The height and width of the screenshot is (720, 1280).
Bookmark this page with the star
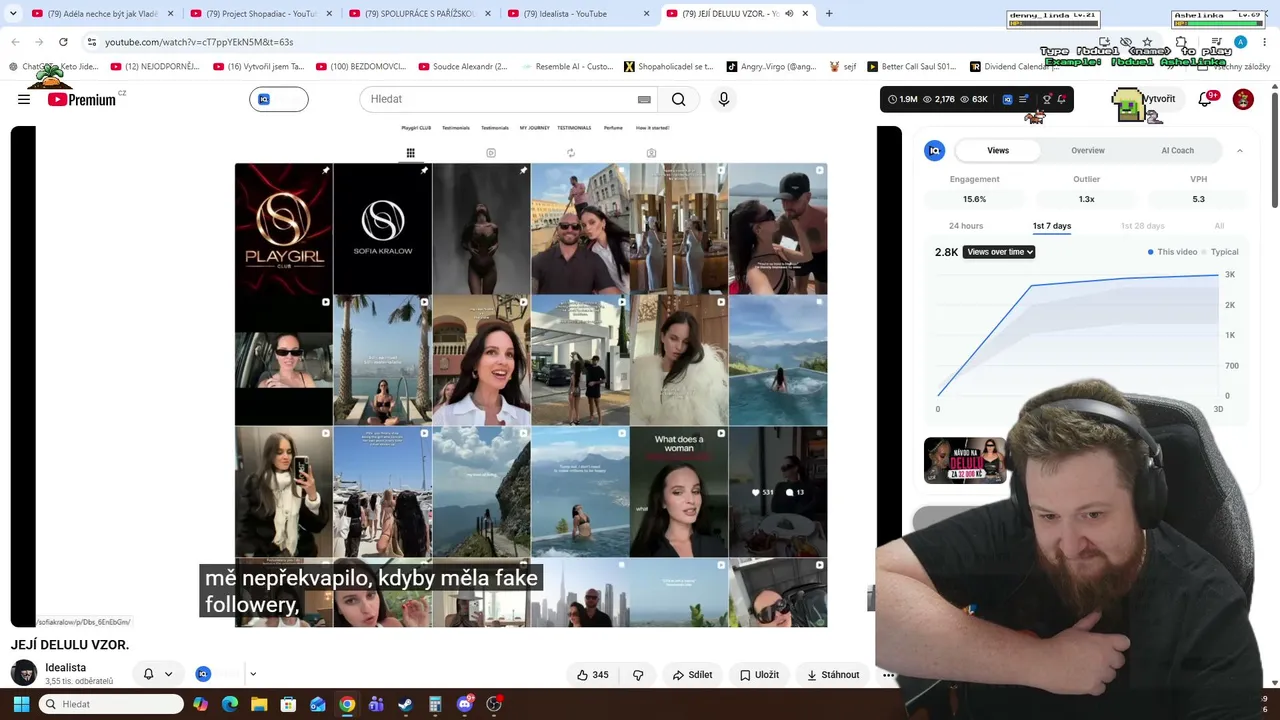(x=1147, y=42)
